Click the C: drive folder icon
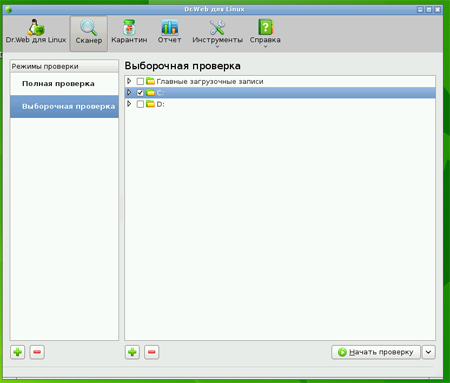Viewport: 450px width, 383px height. click(x=151, y=92)
